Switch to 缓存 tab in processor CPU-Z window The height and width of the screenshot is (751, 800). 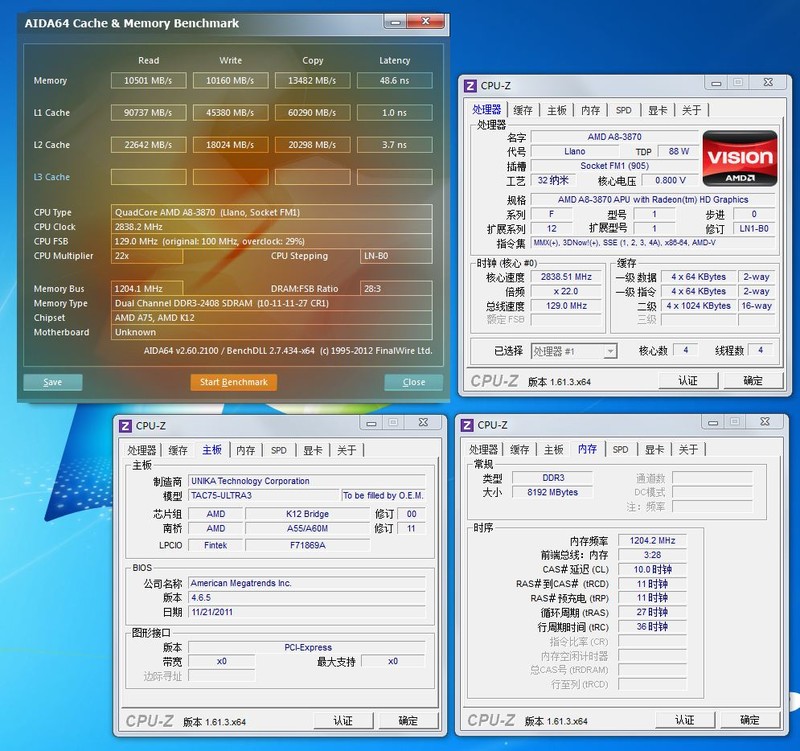tap(522, 110)
